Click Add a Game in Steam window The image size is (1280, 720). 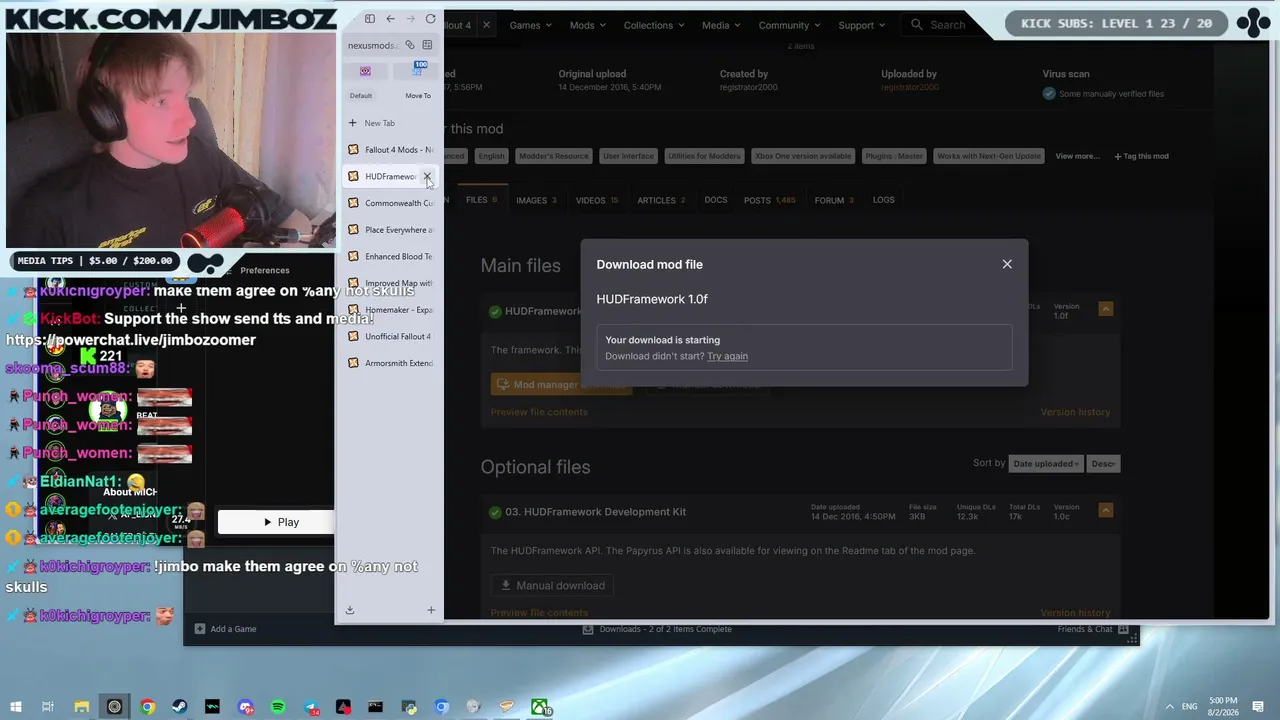point(226,629)
